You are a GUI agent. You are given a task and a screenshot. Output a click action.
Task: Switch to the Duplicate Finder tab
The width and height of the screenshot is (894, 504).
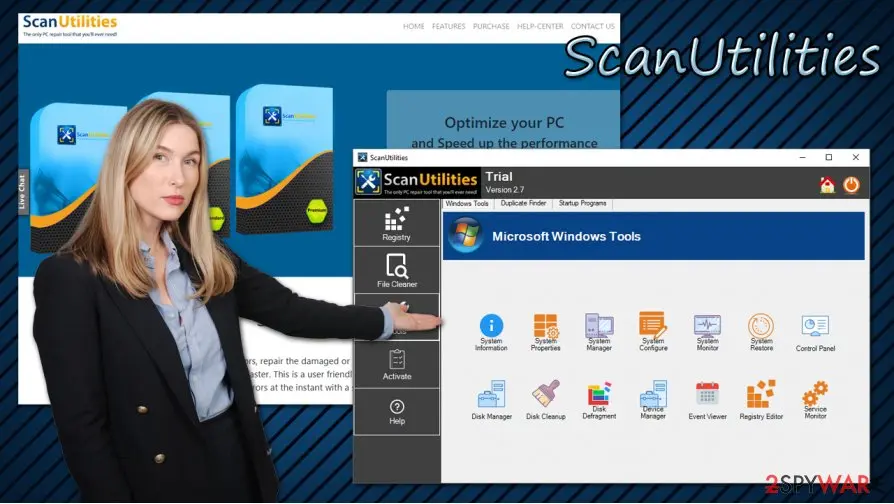pos(523,203)
